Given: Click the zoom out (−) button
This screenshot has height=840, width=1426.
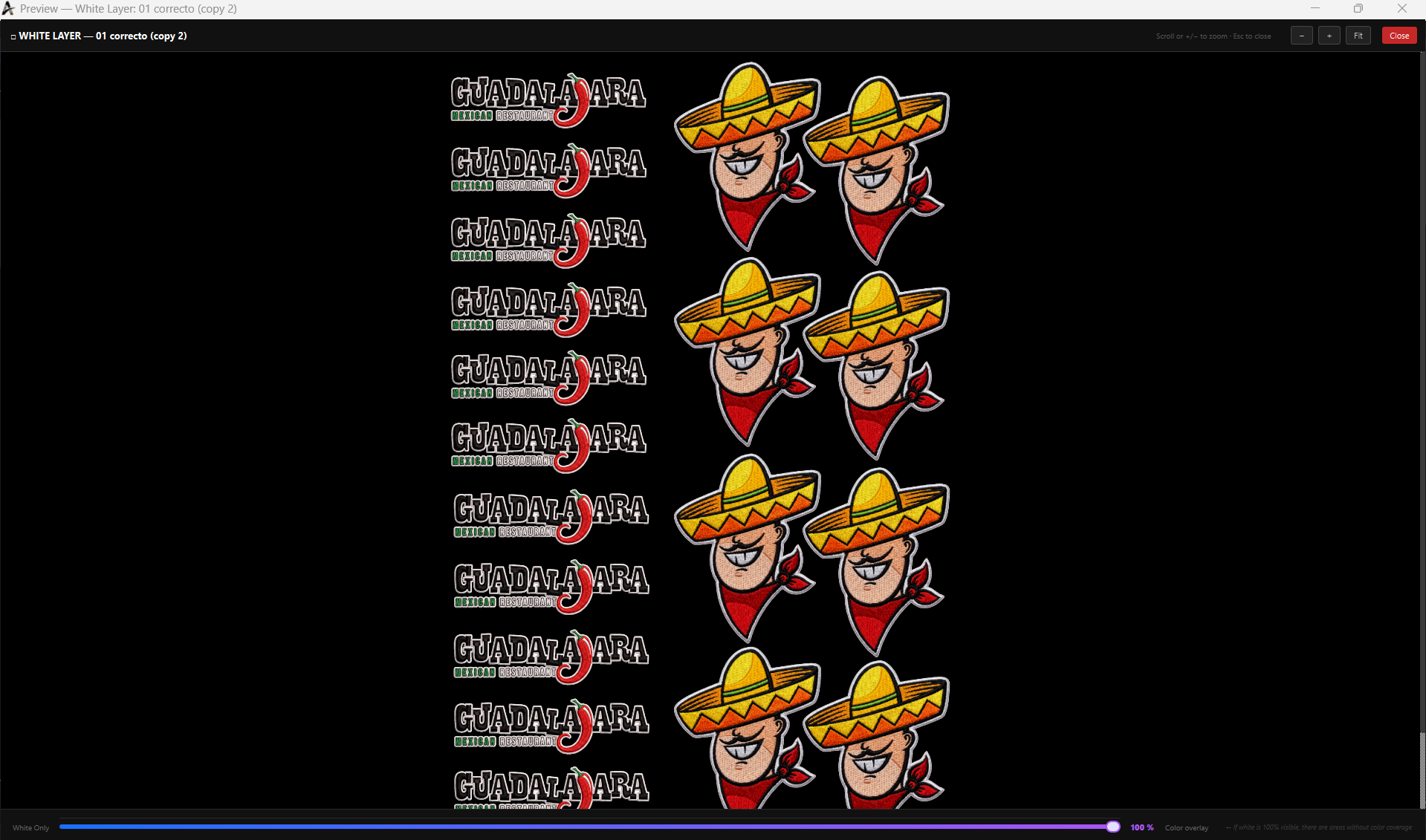Looking at the screenshot, I should pos(1301,36).
